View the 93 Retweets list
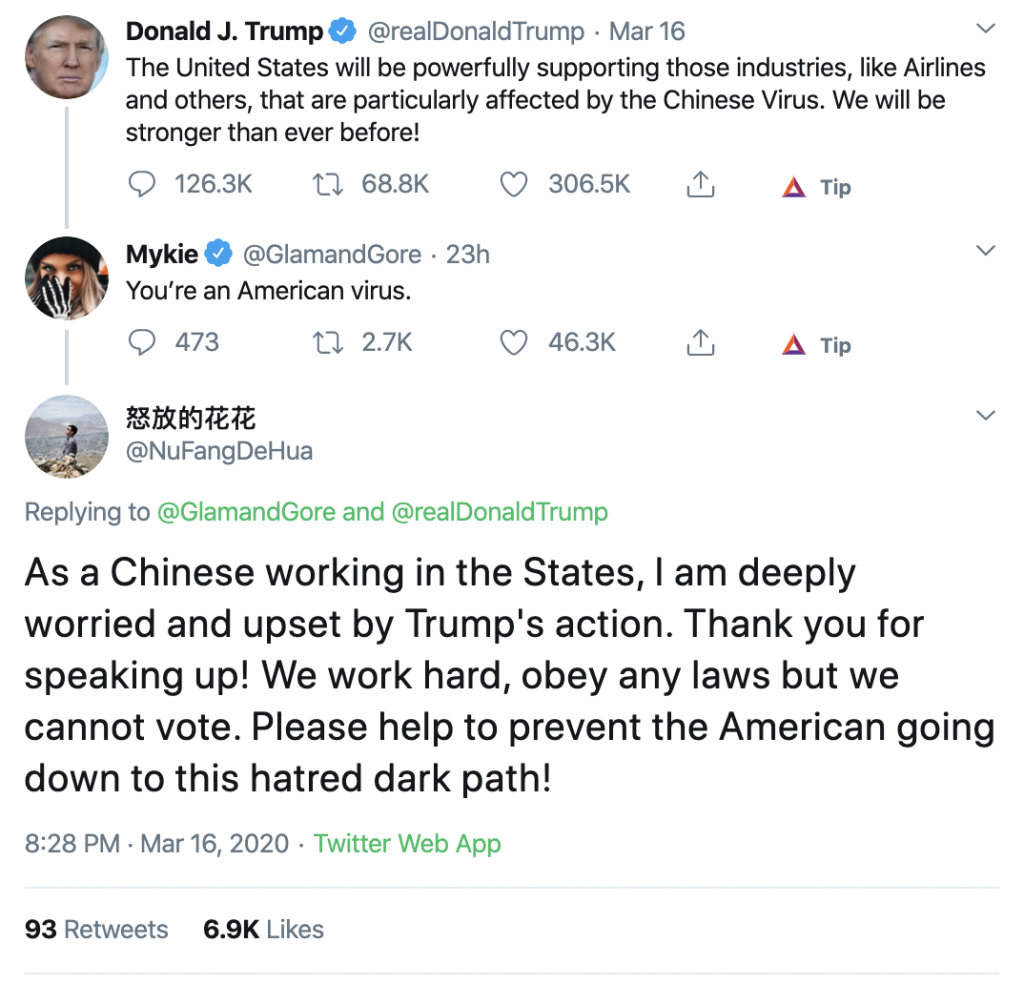 (96, 929)
